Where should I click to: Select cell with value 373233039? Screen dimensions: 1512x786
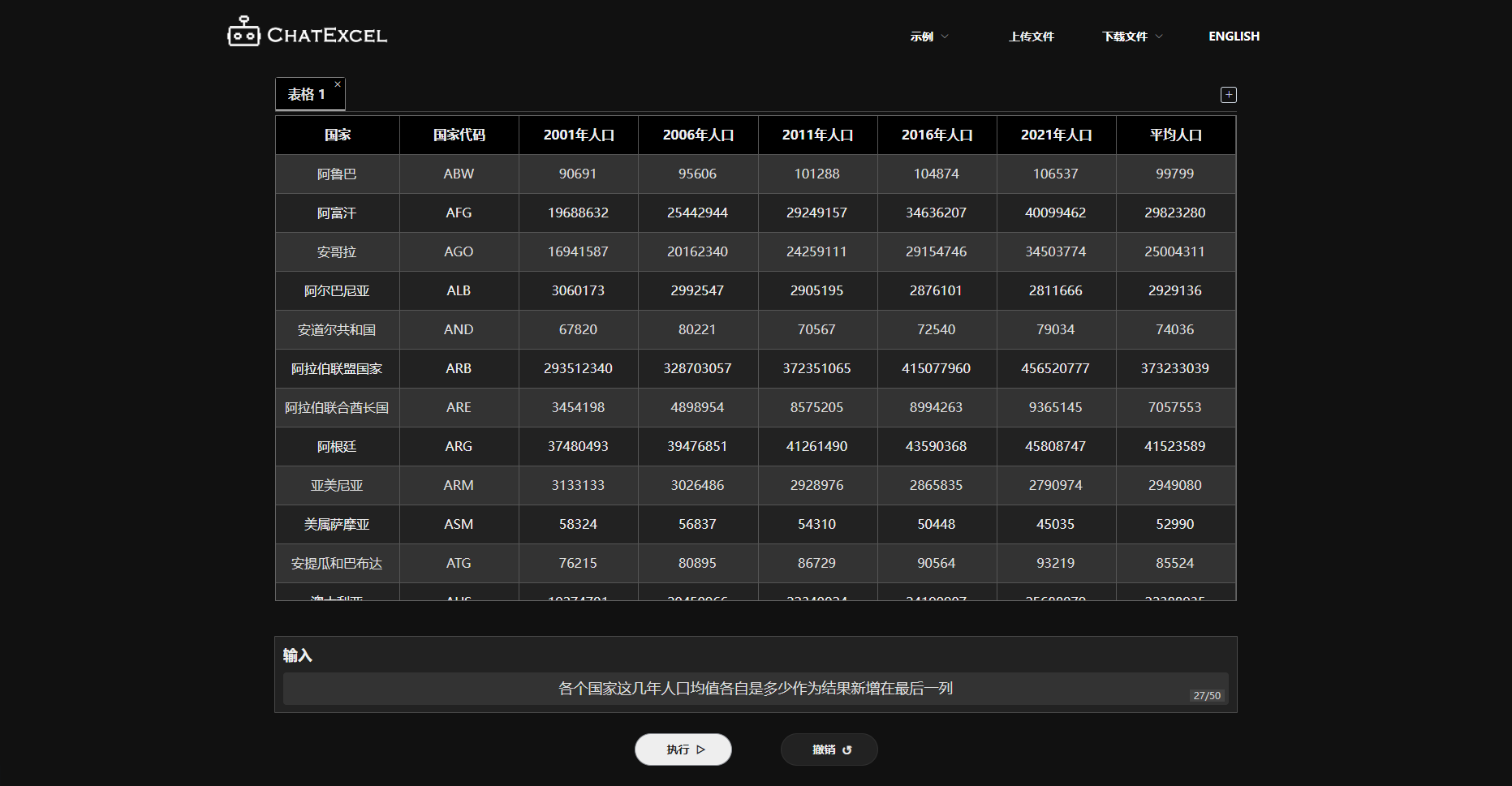(x=1174, y=369)
